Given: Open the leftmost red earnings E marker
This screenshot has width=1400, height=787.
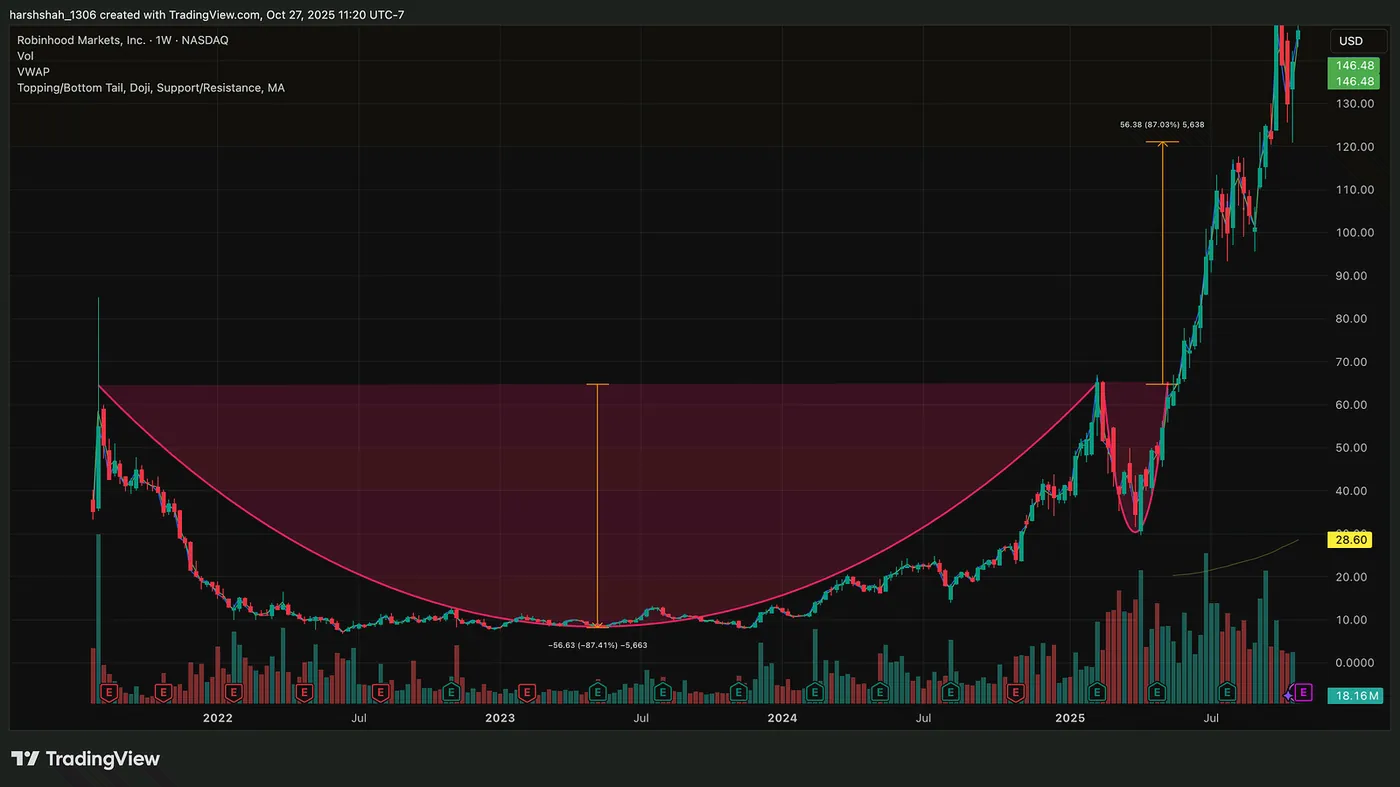Looking at the screenshot, I should [x=107, y=691].
